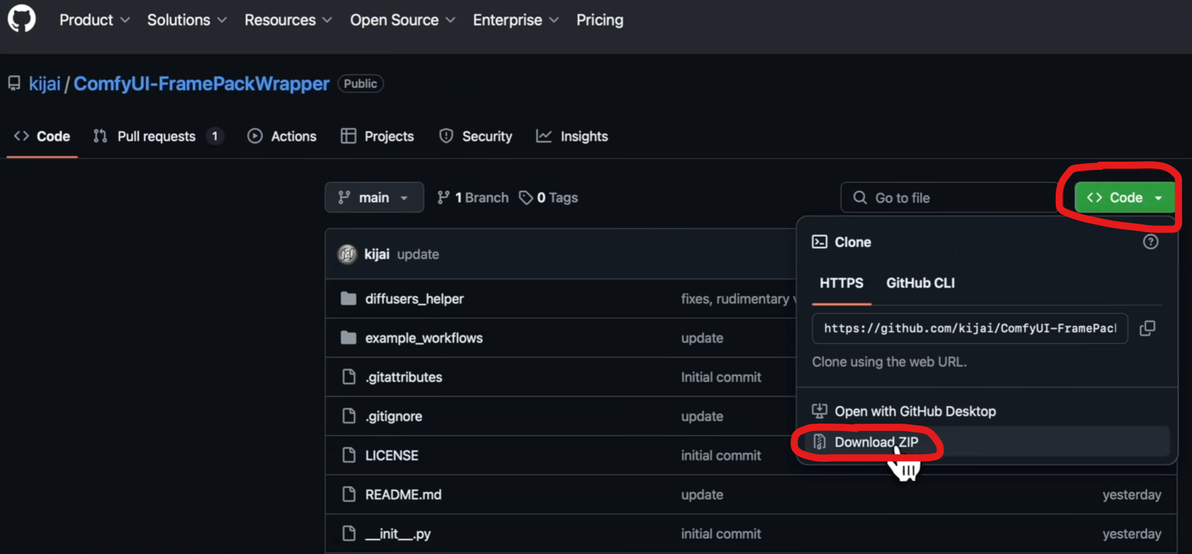Screen dimensions: 1192x554
Task: Click the example_workflows folder icon
Action: [x=348, y=338]
